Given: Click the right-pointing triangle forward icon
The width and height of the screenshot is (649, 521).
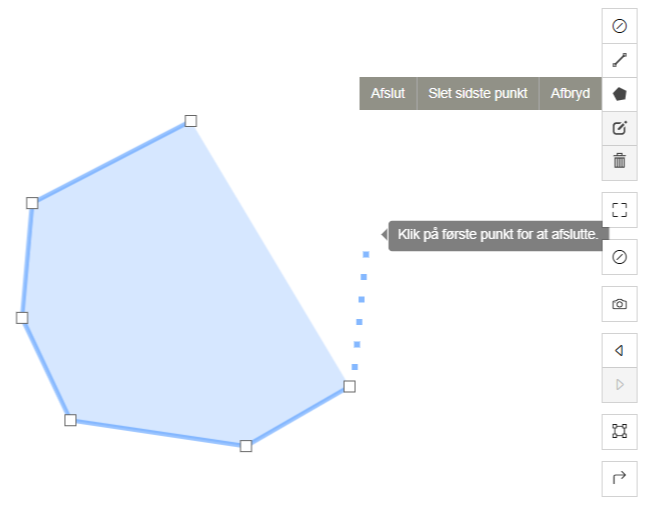Looking at the screenshot, I should 619,384.
